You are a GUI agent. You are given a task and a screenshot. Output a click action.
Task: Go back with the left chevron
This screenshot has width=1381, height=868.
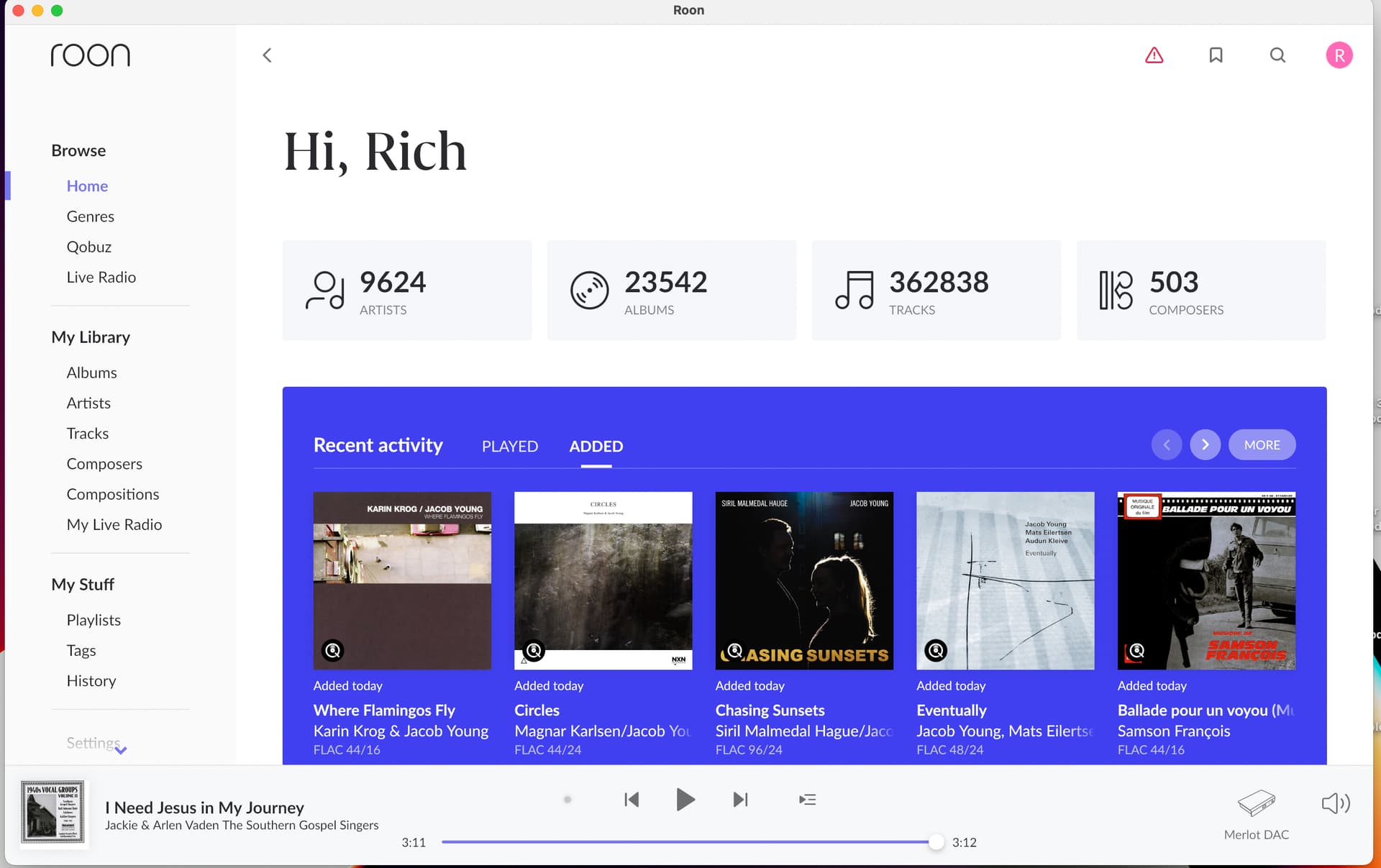(x=267, y=55)
